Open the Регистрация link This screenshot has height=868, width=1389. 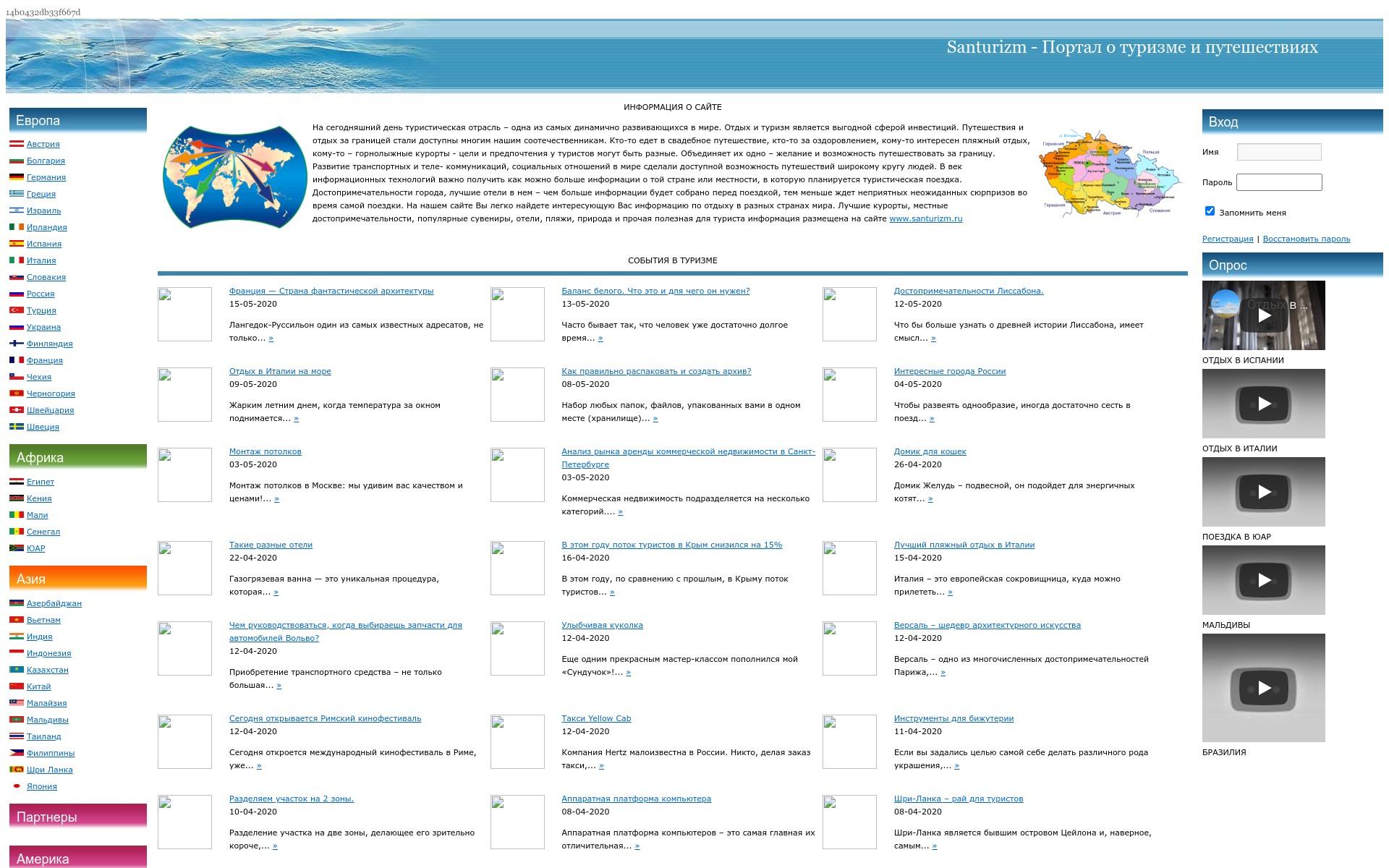[x=1228, y=239]
